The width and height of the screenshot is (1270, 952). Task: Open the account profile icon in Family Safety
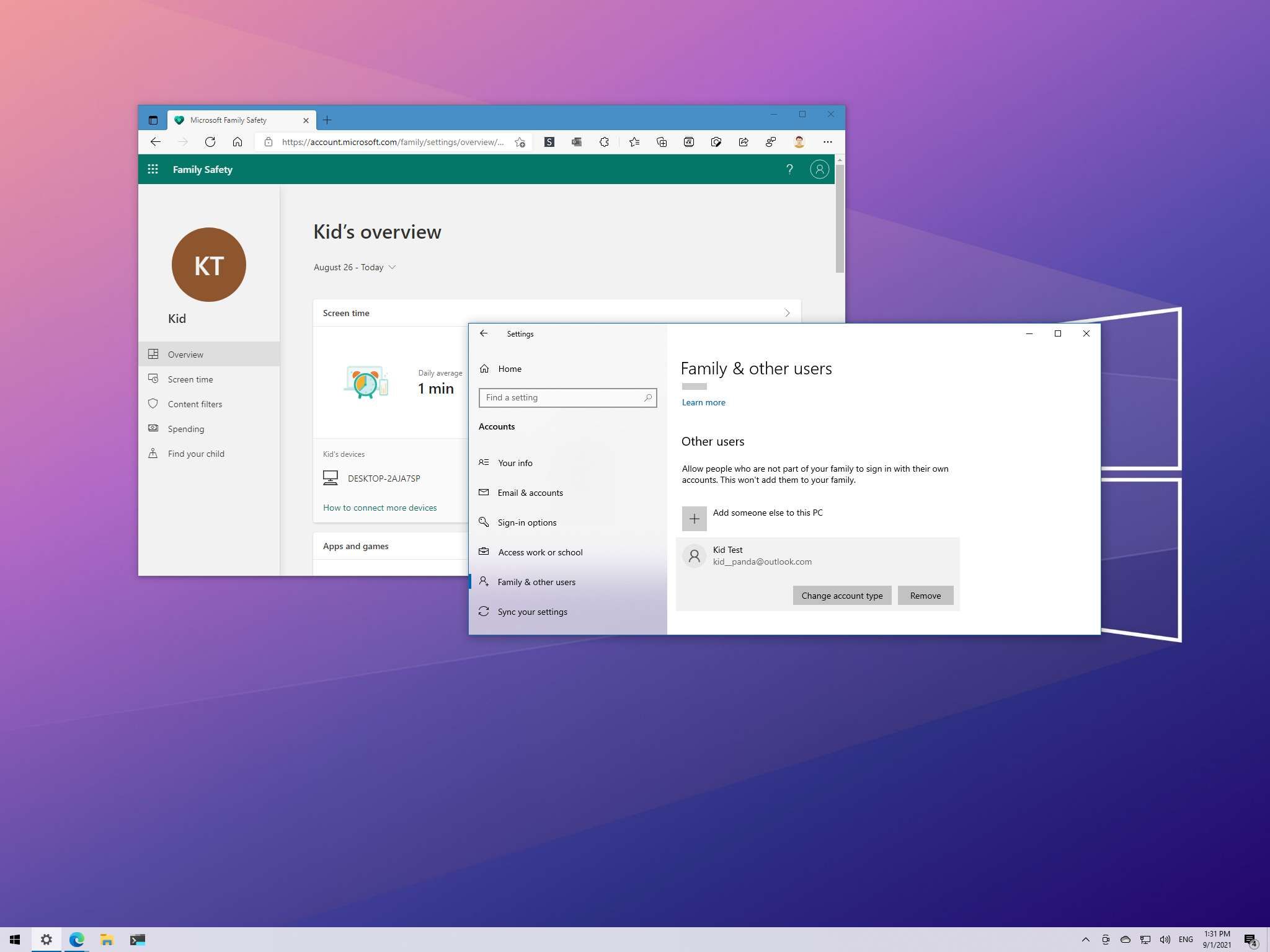[x=819, y=169]
